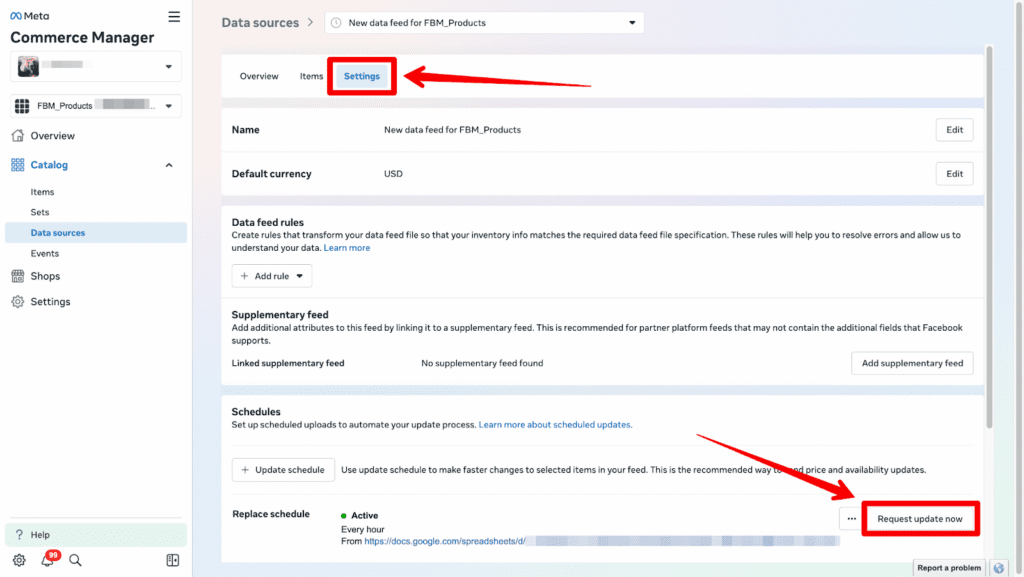Click the USD currency value
1024x577 pixels.
click(x=393, y=174)
